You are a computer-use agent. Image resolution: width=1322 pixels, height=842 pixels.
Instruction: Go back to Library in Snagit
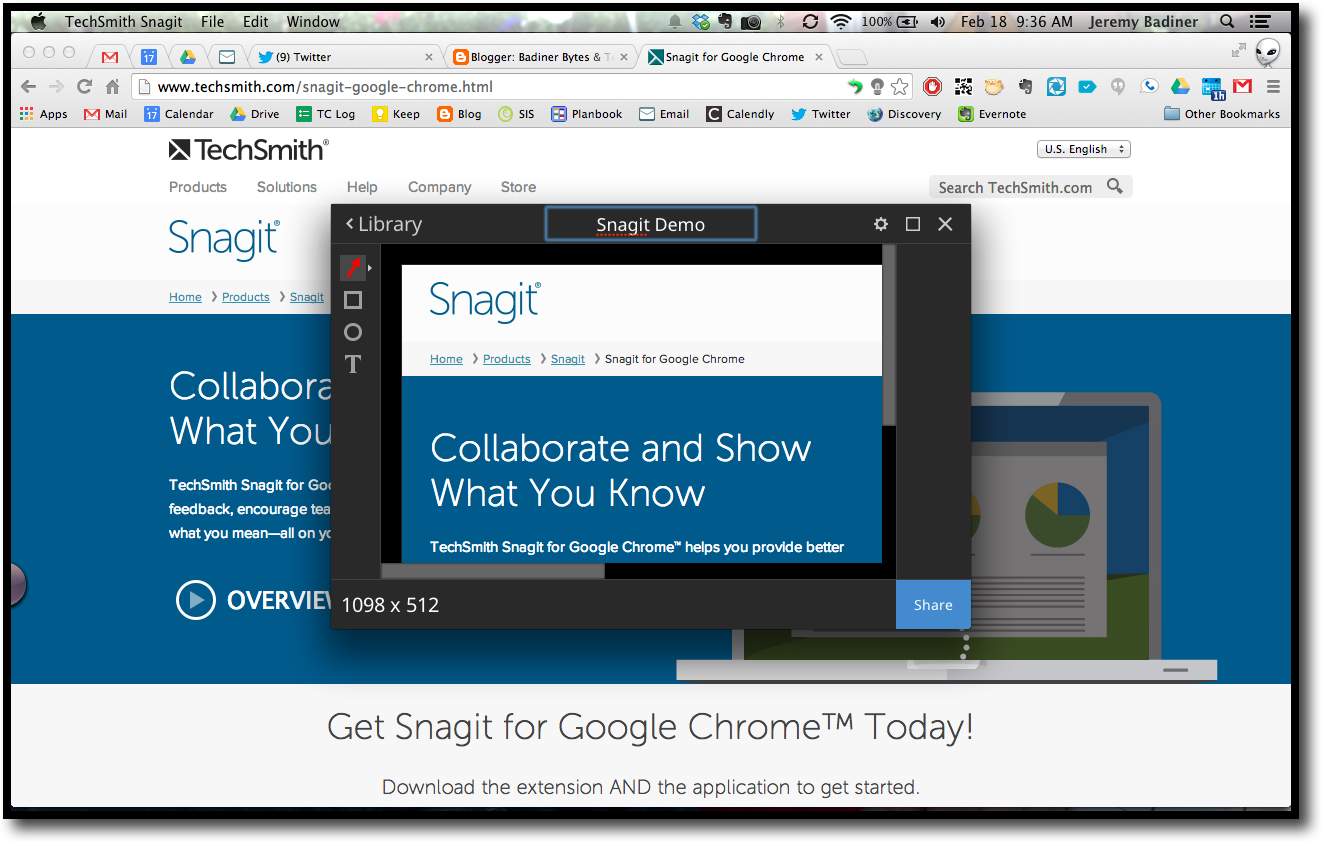coord(384,224)
